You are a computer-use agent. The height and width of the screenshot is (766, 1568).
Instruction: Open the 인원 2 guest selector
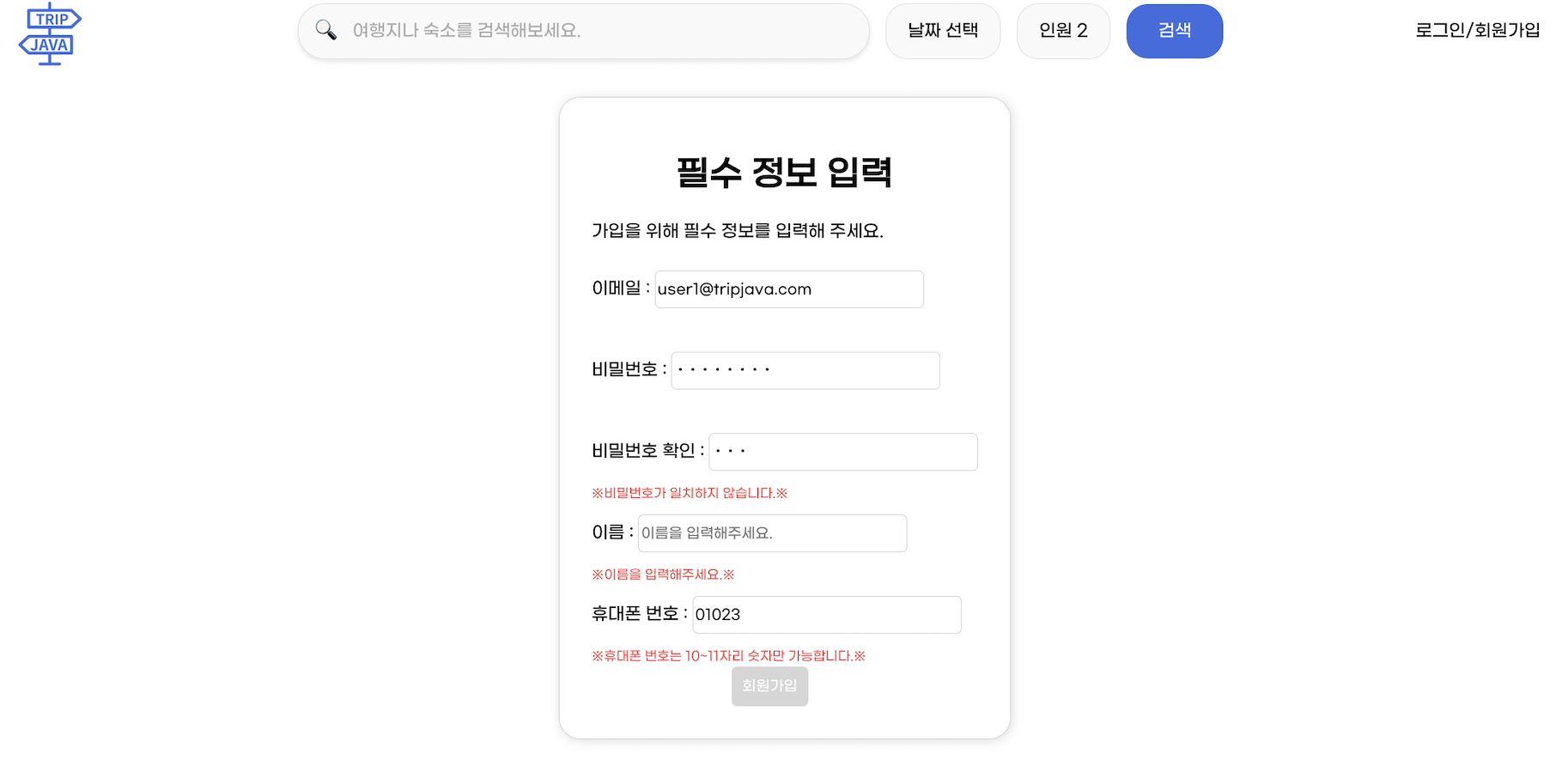coord(1063,31)
